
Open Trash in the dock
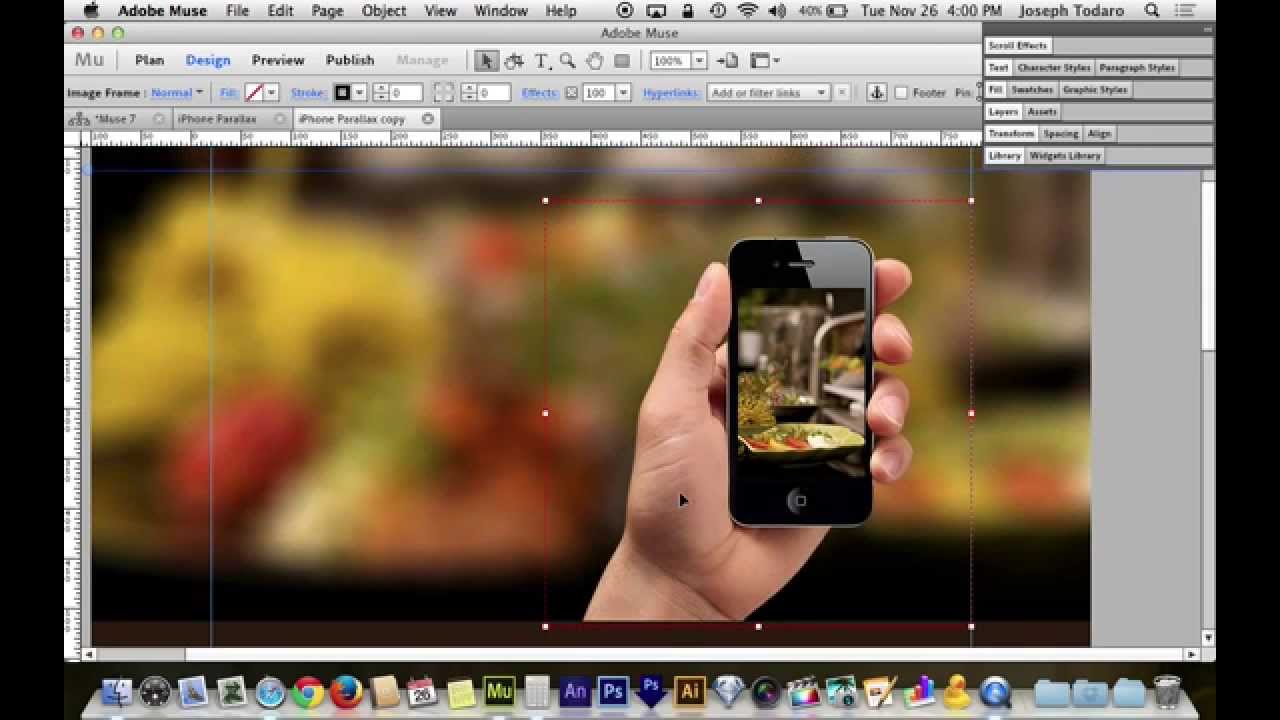[1167, 691]
